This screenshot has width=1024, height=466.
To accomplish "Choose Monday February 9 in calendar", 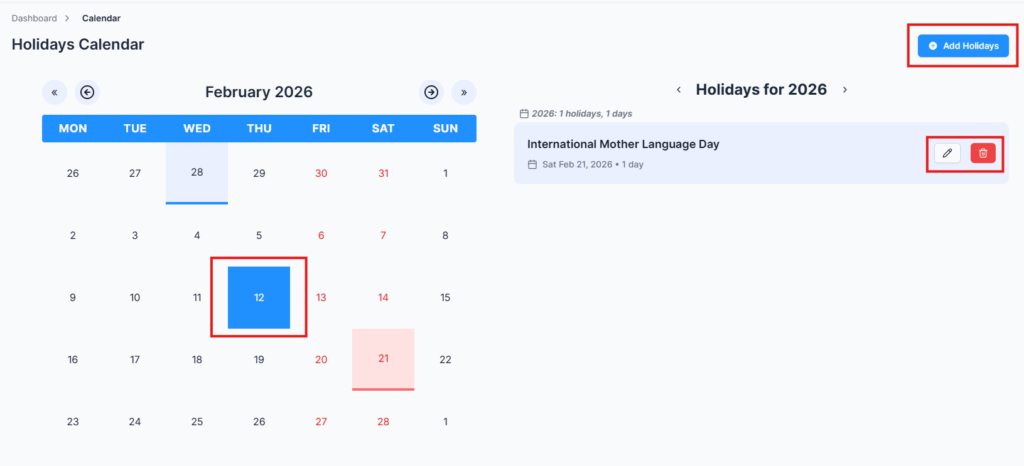I will tap(73, 297).
